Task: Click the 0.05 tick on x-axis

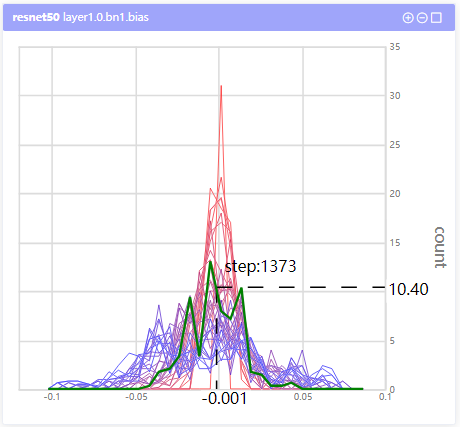Action: [303, 397]
